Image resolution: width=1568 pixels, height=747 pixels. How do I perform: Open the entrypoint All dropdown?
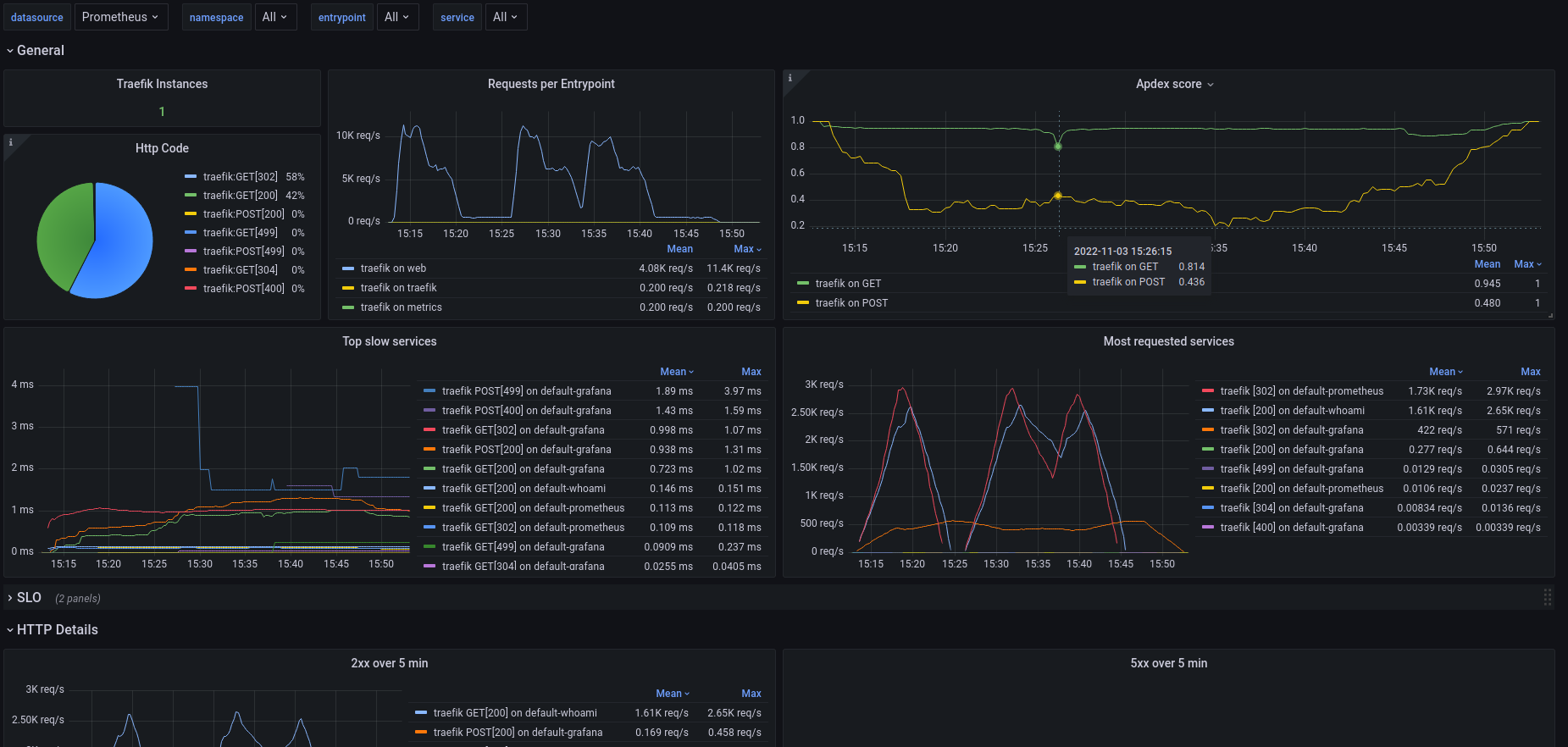pyautogui.click(x=396, y=17)
